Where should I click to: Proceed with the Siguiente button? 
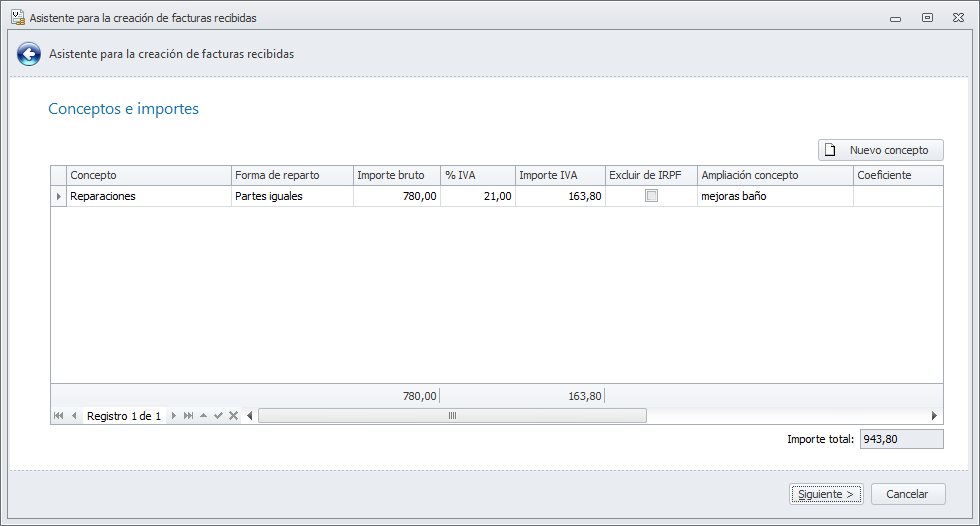tap(826, 494)
